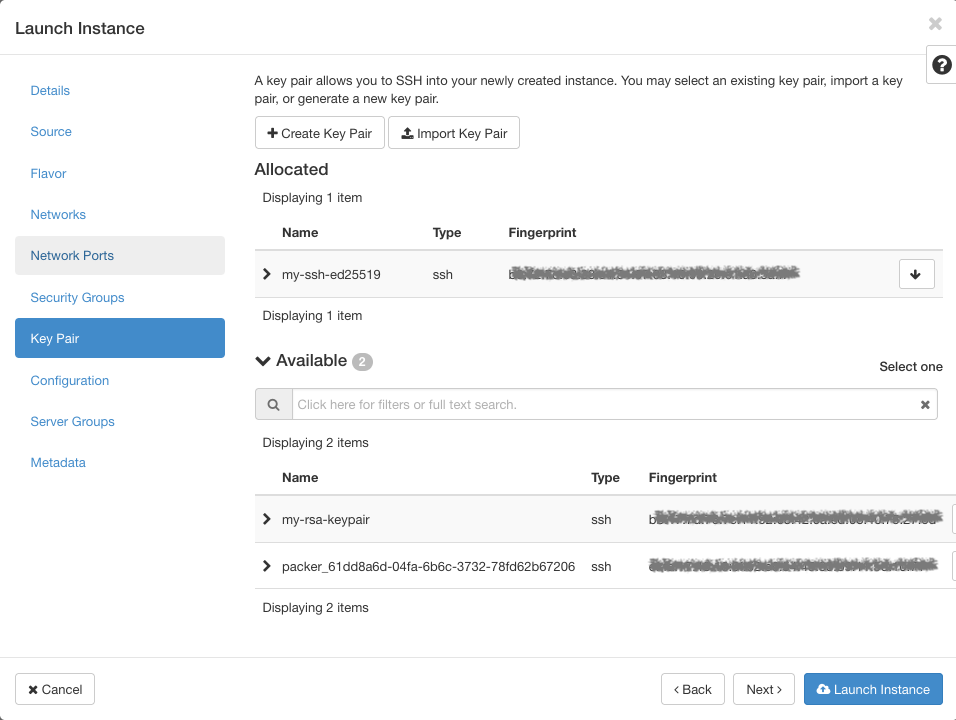The image size is (956, 720).
Task: Click in the key pair filter search field
Action: (x=600, y=405)
